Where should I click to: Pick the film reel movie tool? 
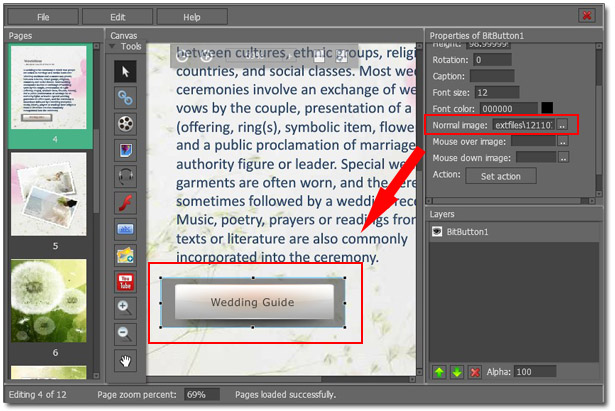125,124
